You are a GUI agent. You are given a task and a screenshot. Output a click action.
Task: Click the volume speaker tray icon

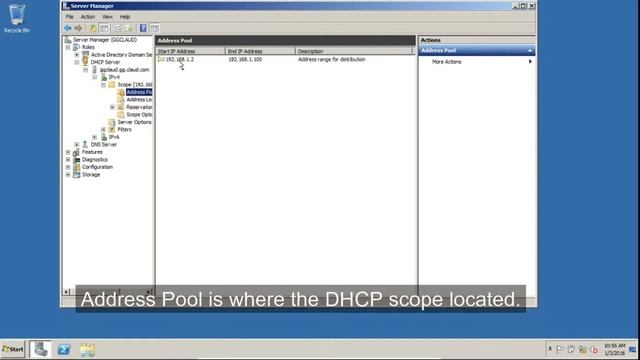(x=594, y=350)
